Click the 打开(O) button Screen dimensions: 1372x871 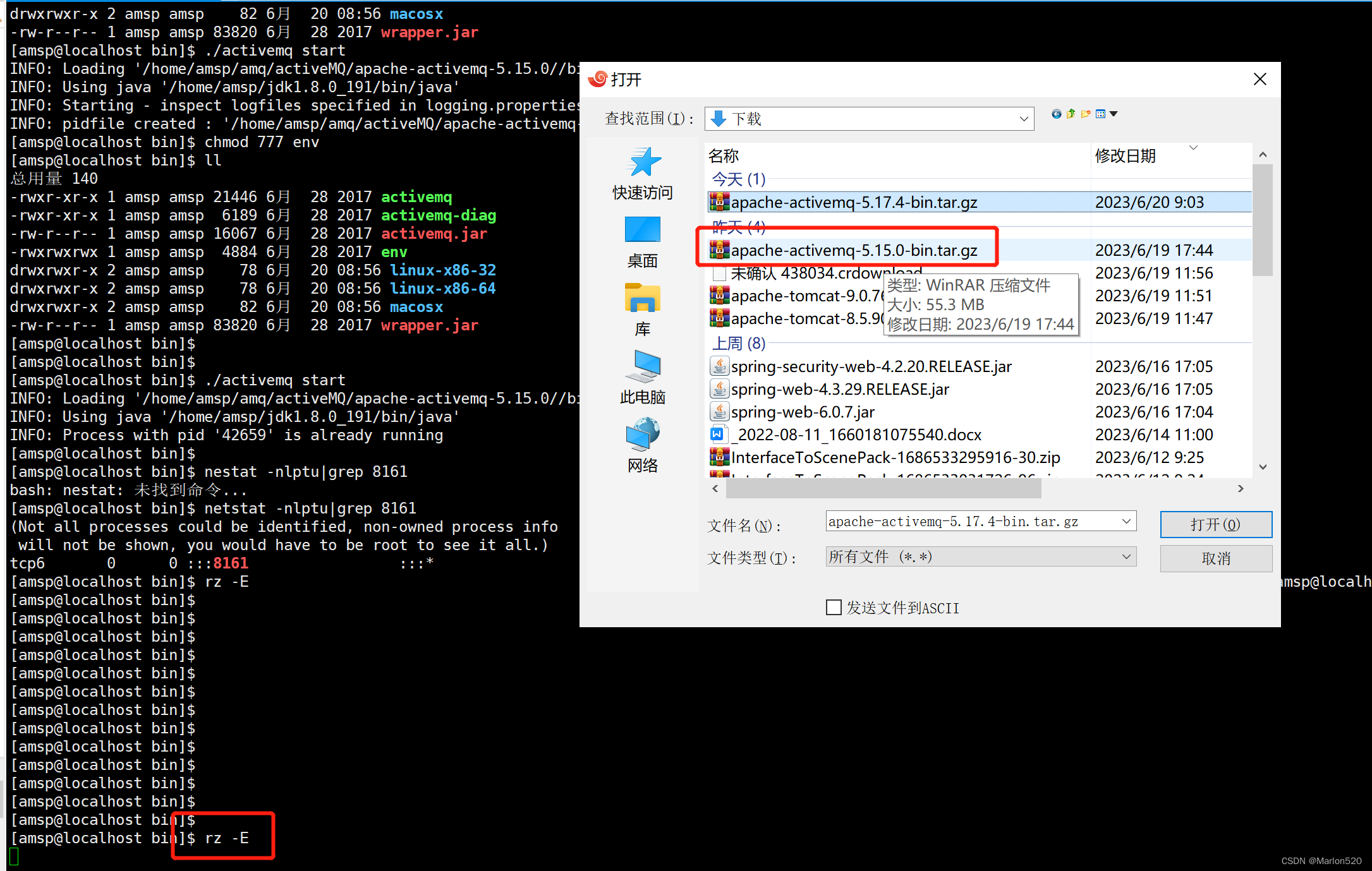pyautogui.click(x=1216, y=524)
